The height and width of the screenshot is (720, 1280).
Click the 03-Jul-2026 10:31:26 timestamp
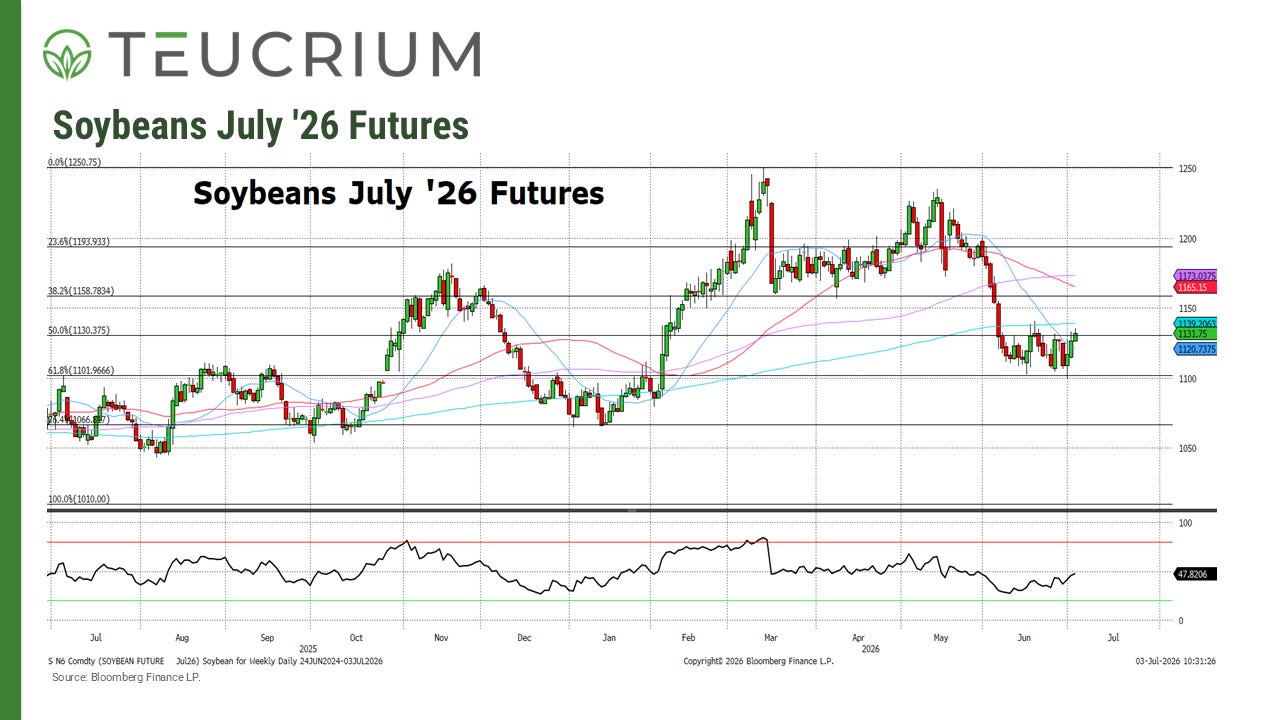pyautogui.click(x=1175, y=661)
